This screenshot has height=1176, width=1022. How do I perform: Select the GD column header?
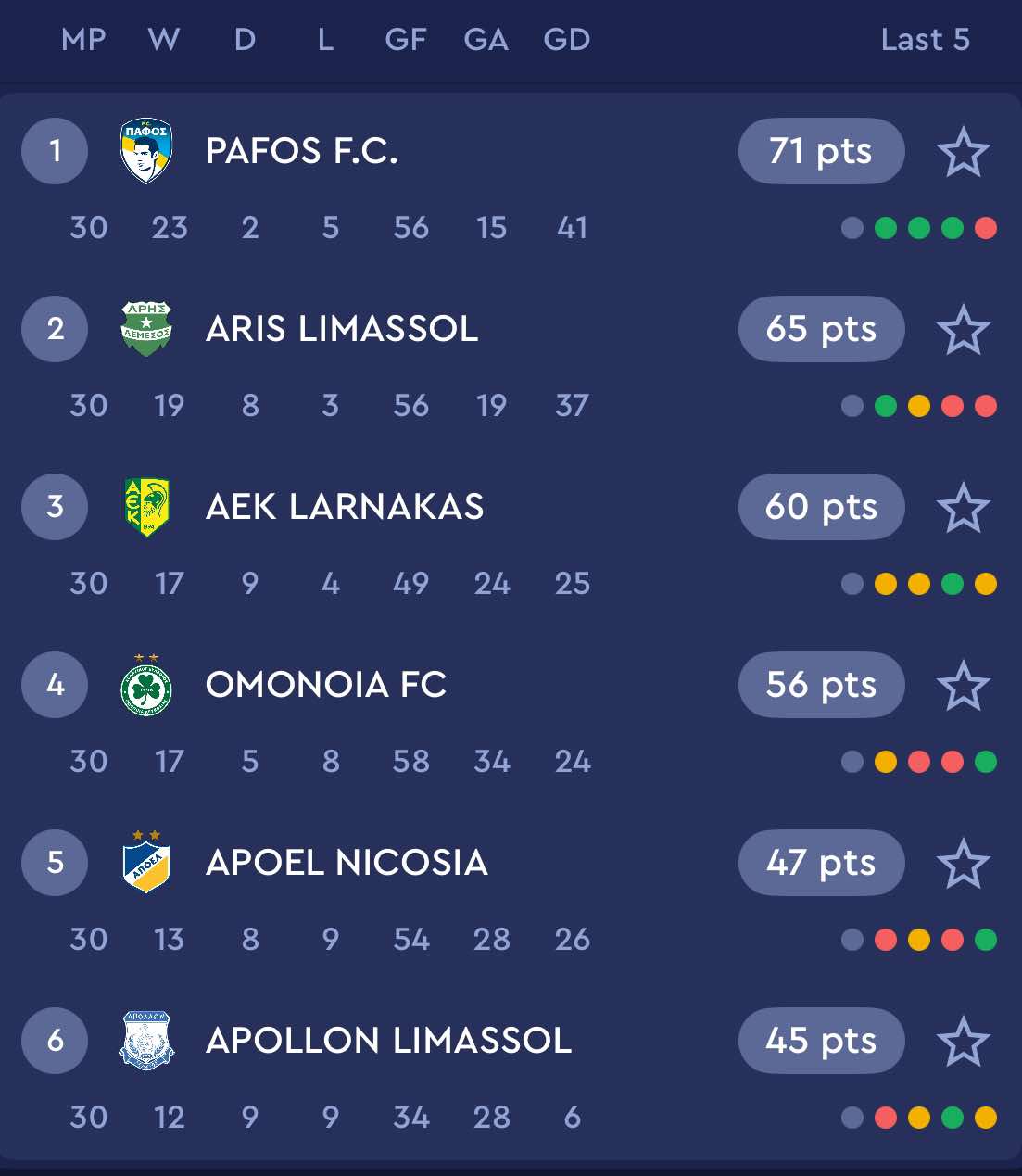566,40
